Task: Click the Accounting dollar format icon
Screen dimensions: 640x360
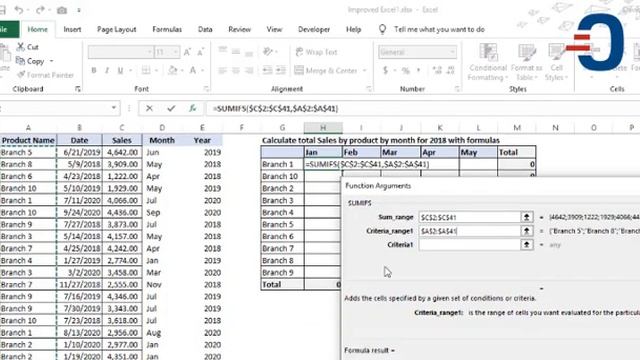Action: coord(385,71)
